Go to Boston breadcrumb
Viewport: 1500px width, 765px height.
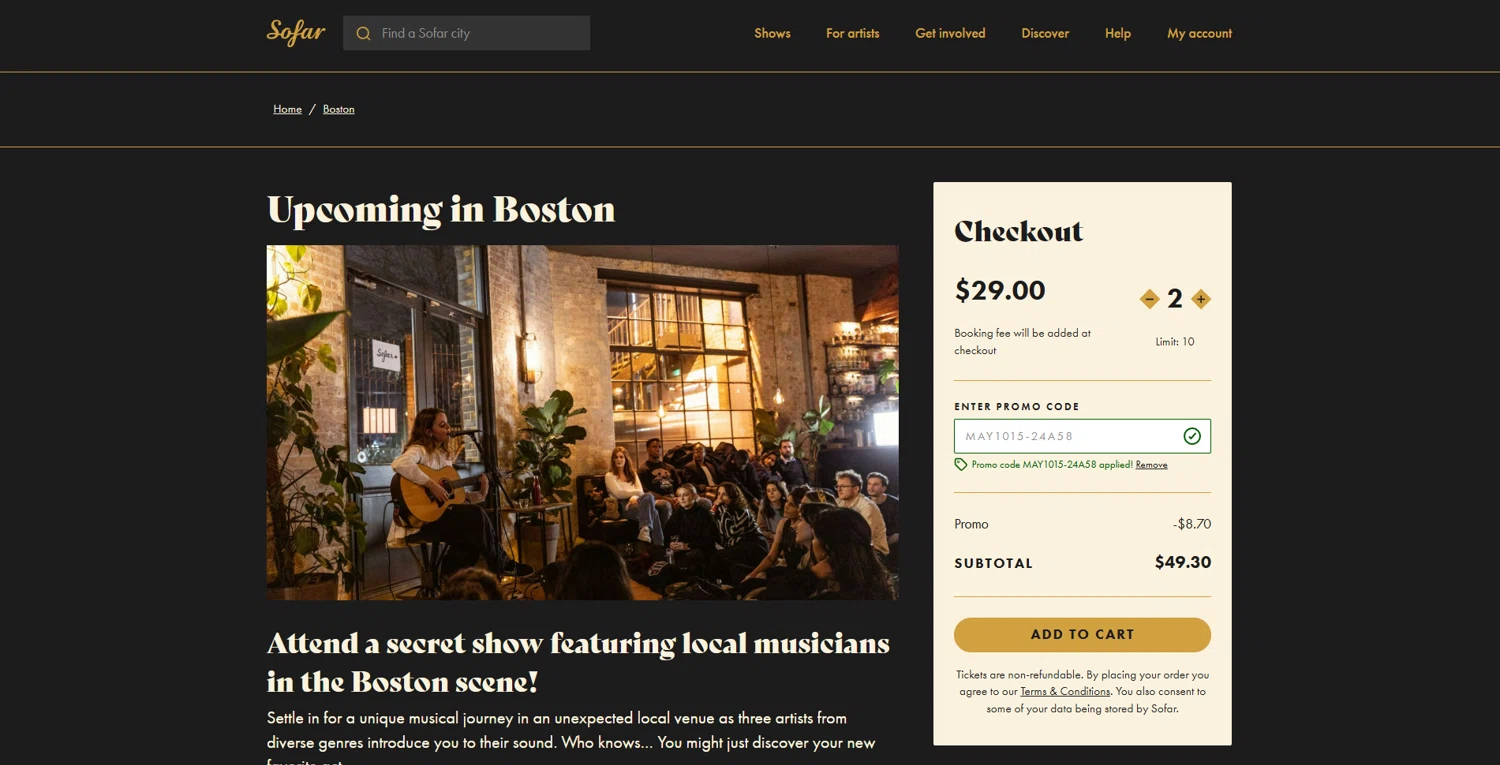[x=338, y=109]
